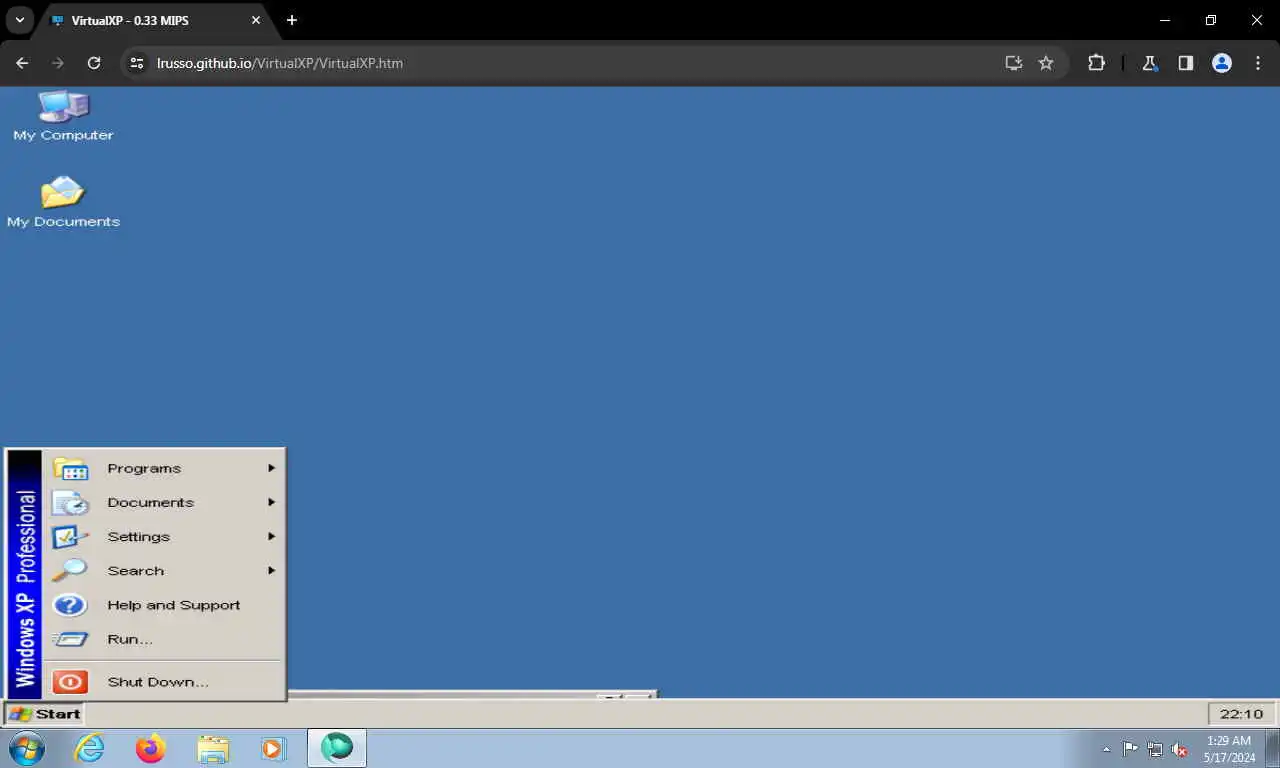Open the My Computer desktop icon
Image resolution: width=1280 pixels, height=768 pixels.
(x=63, y=115)
